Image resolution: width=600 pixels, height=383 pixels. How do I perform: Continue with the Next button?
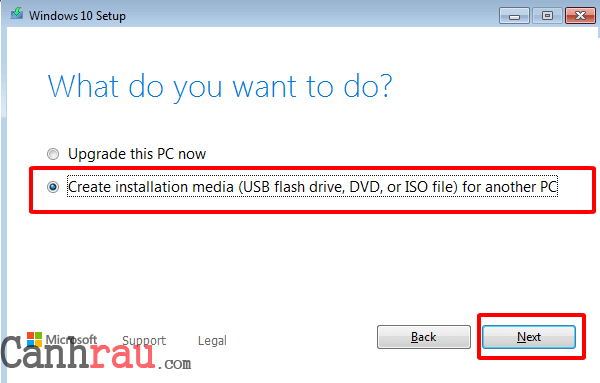click(x=529, y=337)
